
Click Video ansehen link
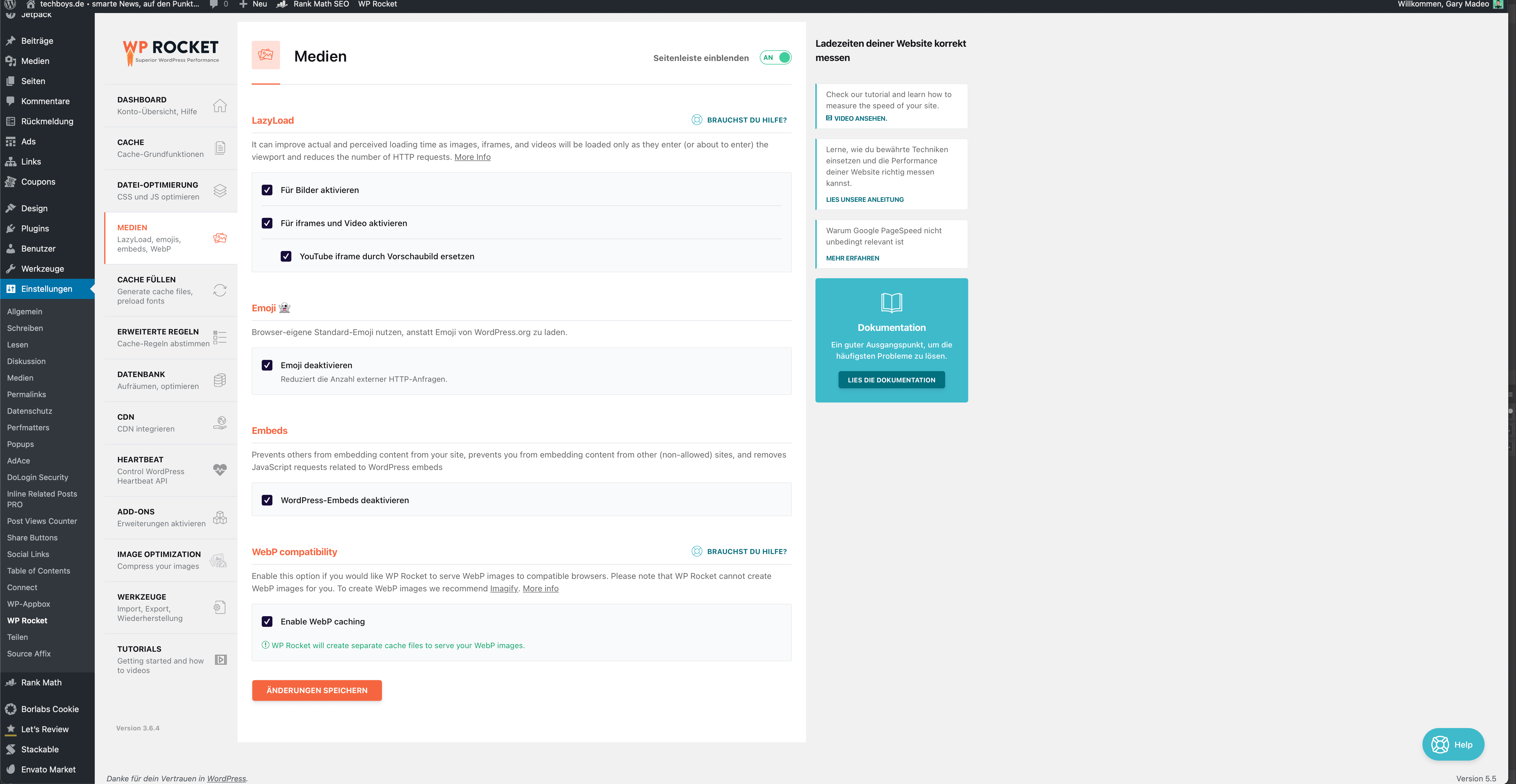point(856,118)
